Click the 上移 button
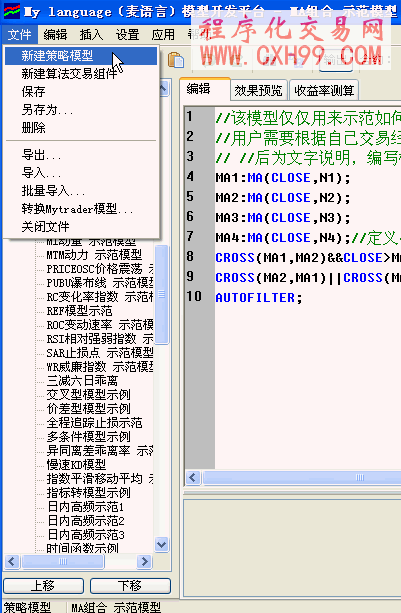The image size is (401, 613). 43,586
